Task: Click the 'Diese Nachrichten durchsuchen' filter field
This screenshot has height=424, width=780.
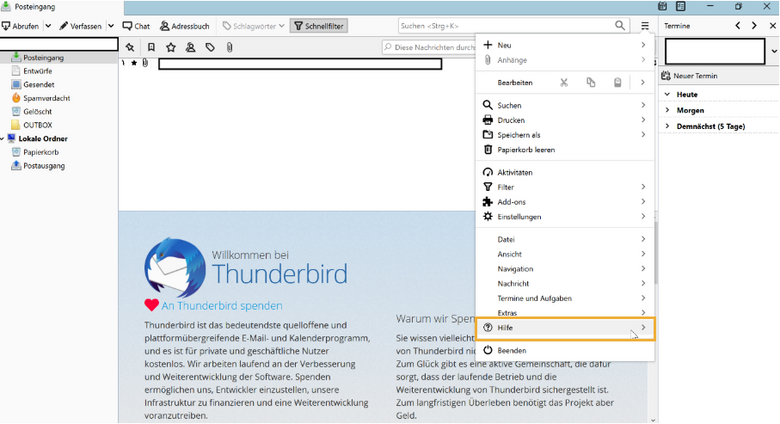Action: point(429,47)
